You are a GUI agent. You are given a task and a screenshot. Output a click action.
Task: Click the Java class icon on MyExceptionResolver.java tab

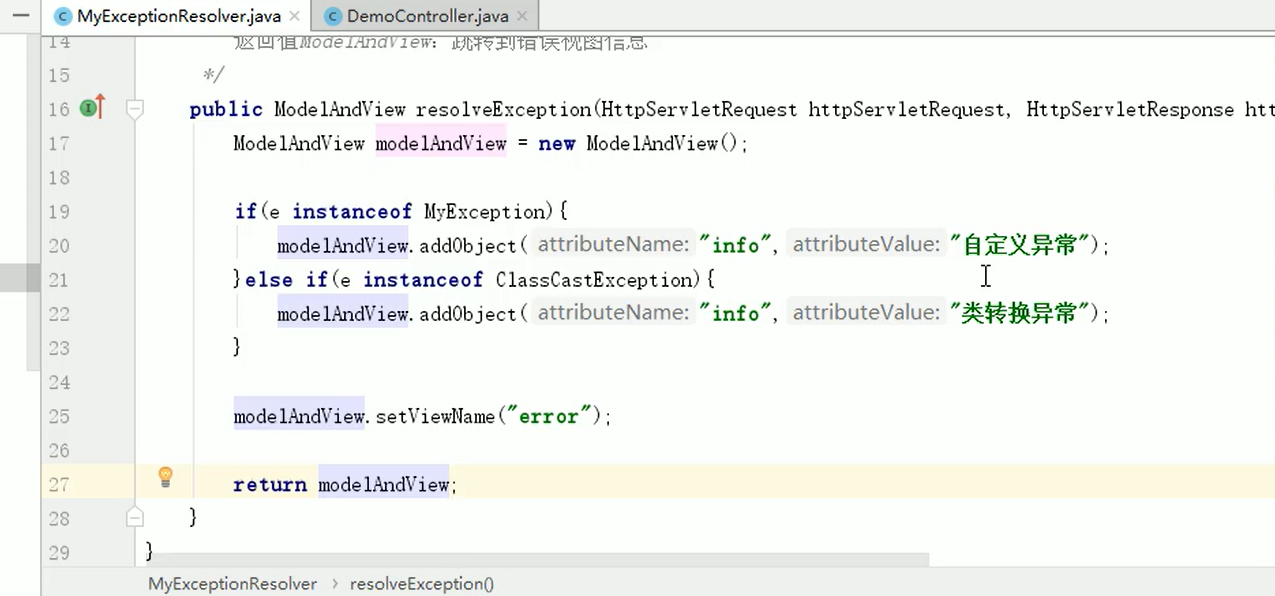62,16
